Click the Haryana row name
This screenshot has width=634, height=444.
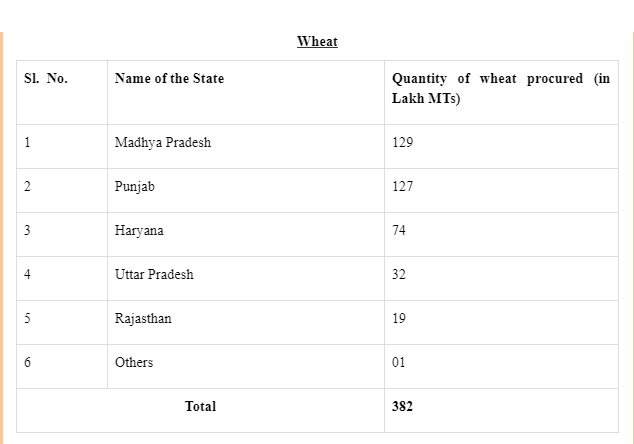pyautogui.click(x=139, y=230)
